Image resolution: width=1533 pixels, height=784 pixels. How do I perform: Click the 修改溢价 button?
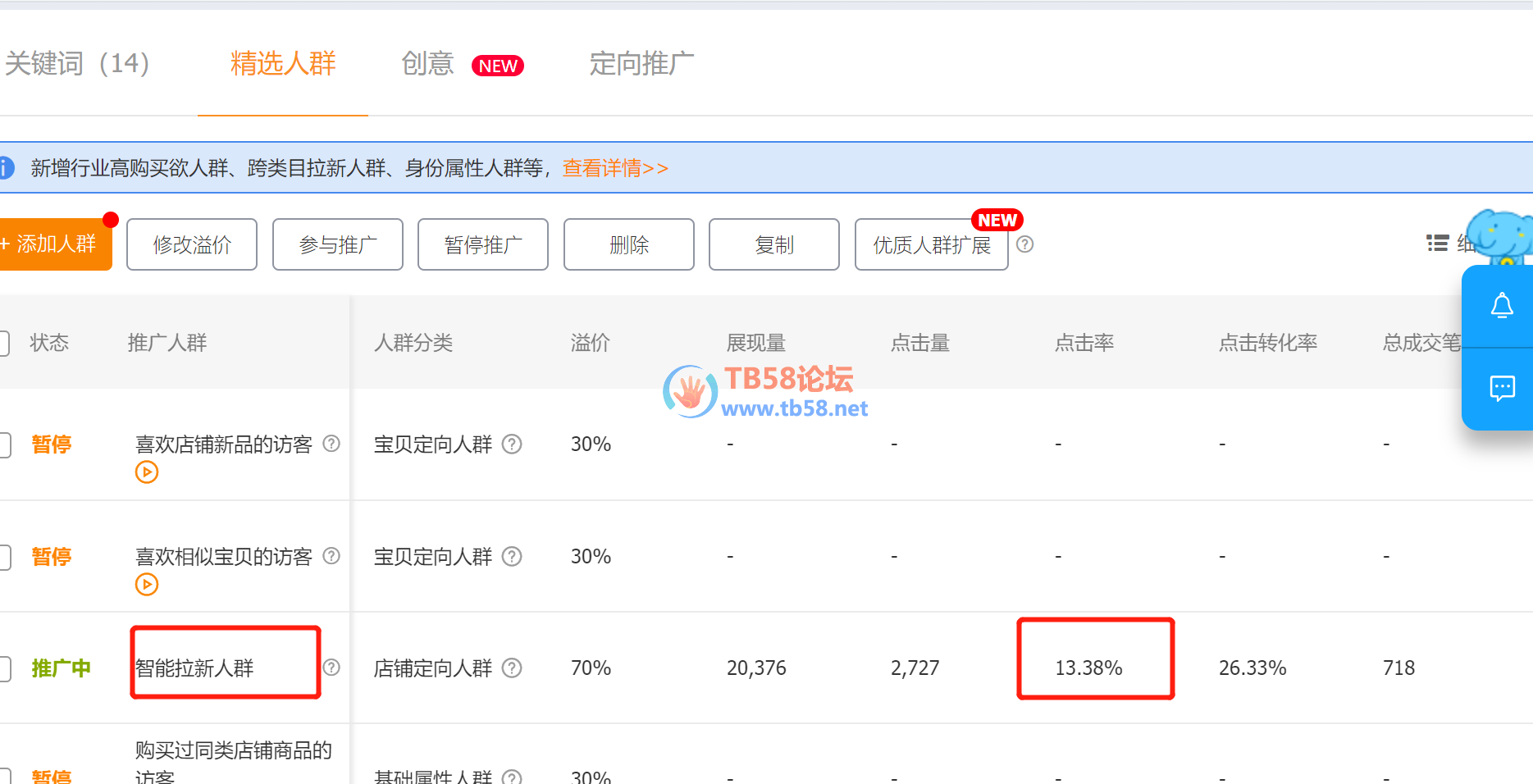[192, 244]
